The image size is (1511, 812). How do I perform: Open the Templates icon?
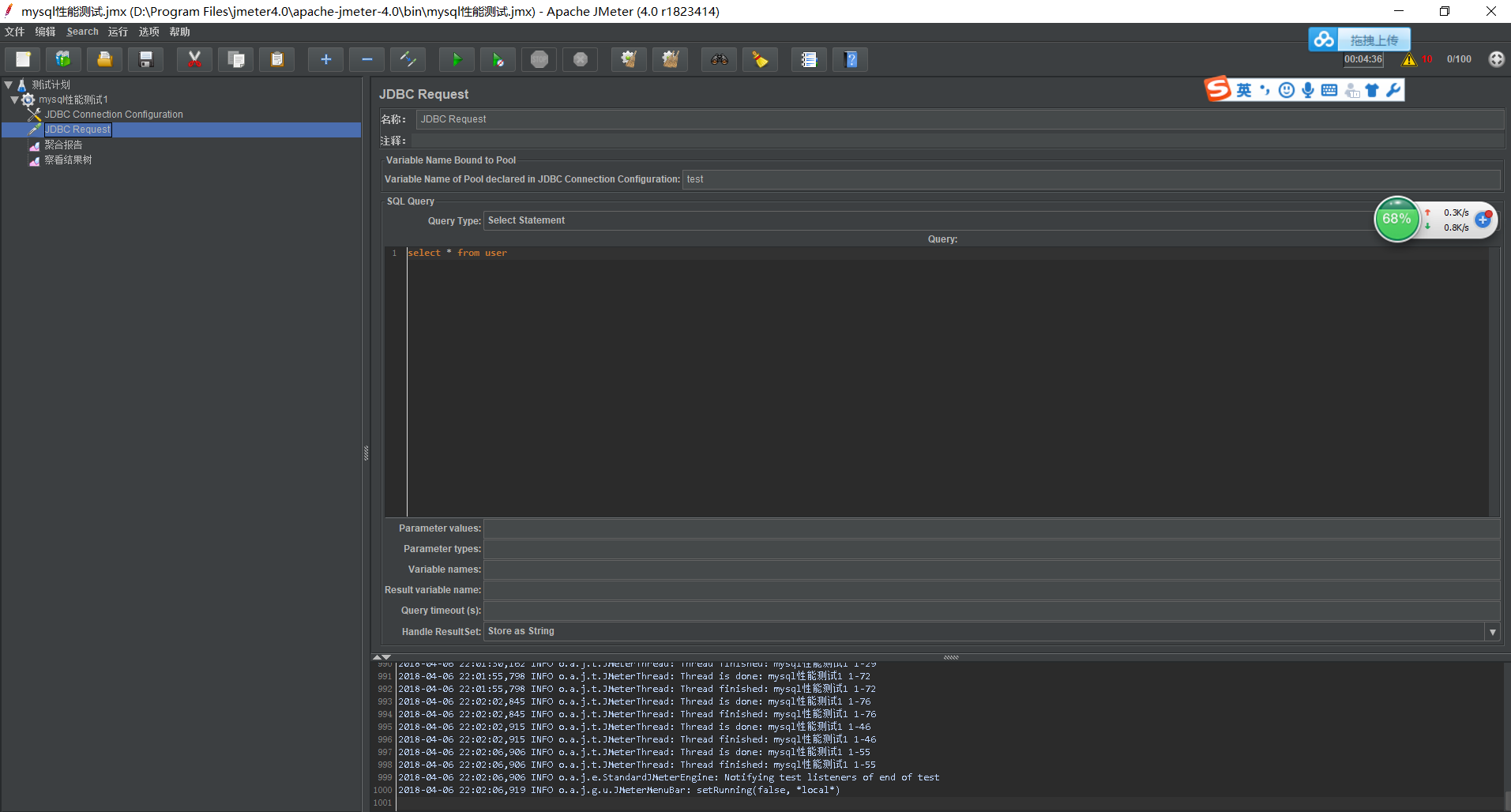(63, 59)
